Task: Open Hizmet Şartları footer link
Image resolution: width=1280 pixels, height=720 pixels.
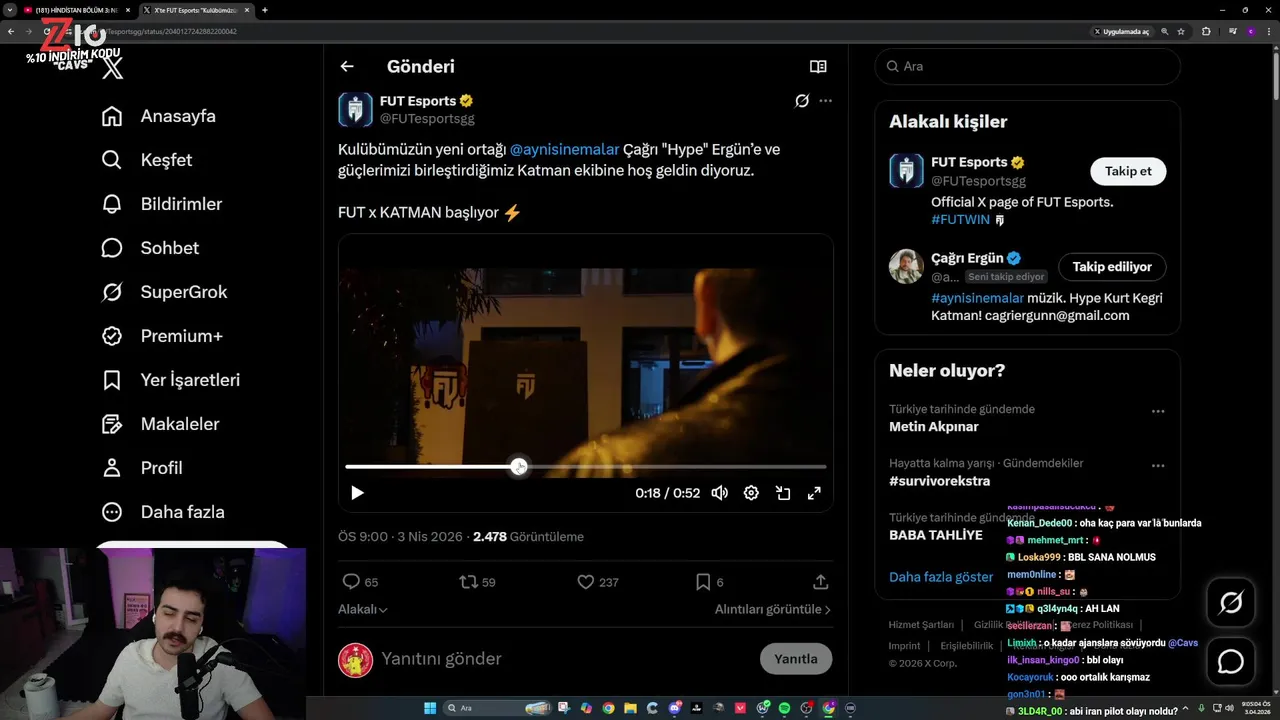Action: coord(921,625)
